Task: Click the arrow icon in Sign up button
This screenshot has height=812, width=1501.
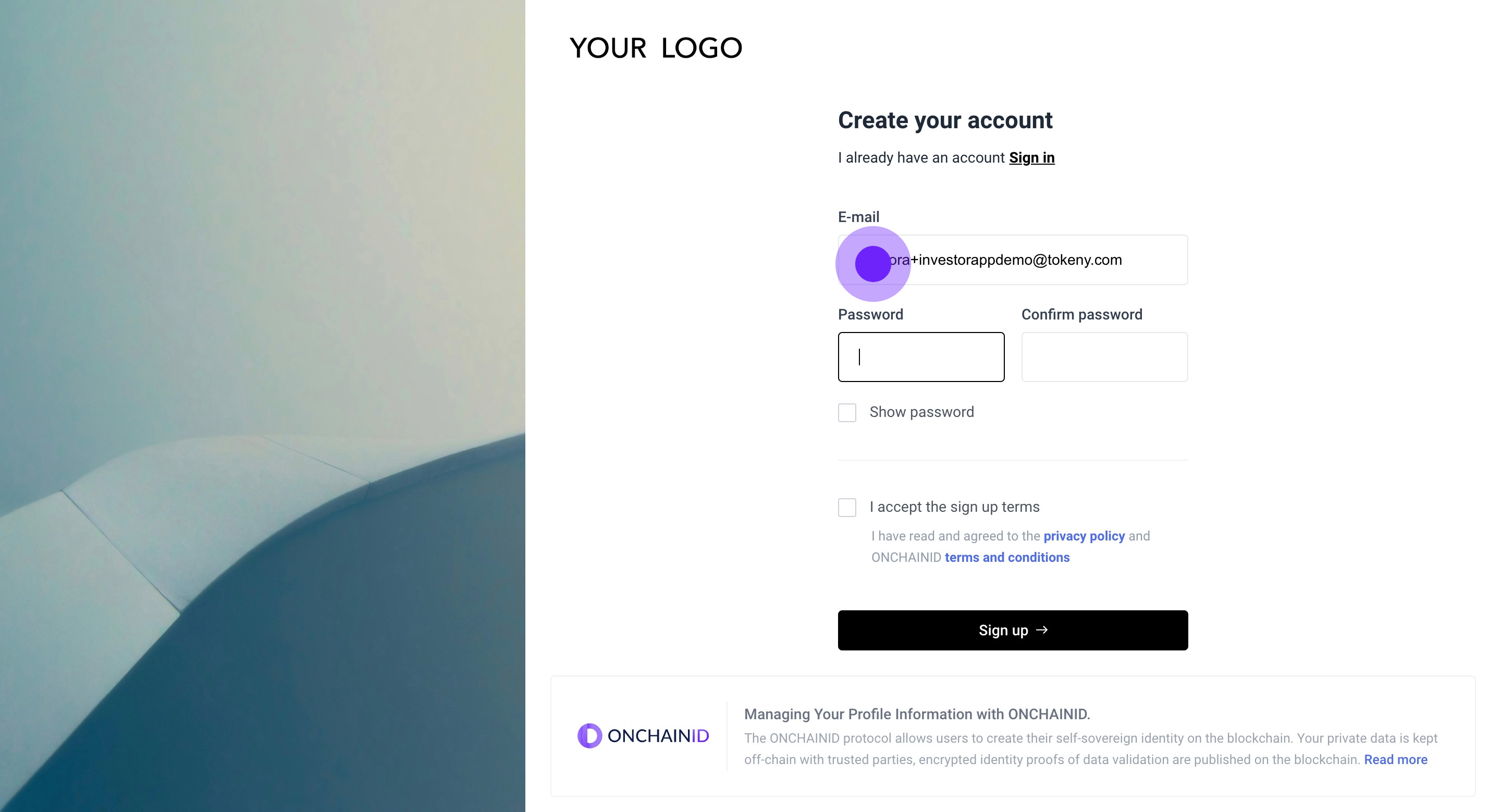Action: [1042, 630]
